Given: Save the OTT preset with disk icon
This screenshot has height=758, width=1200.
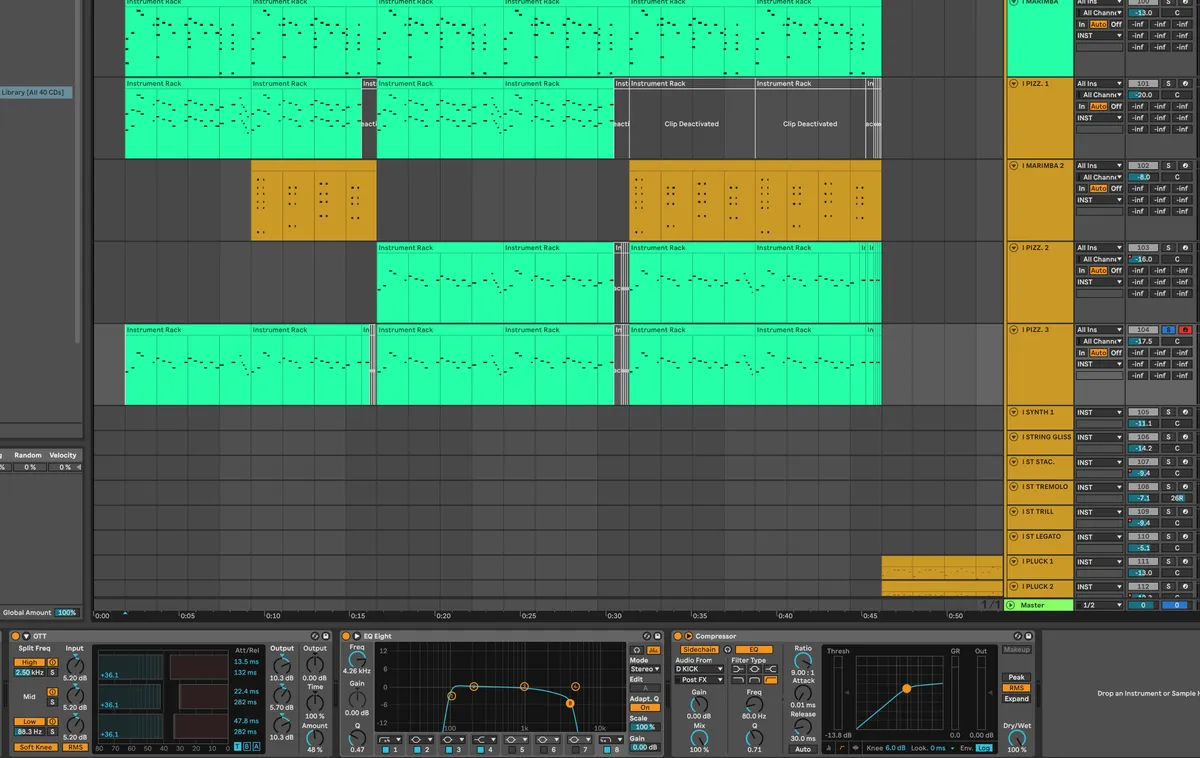Looking at the screenshot, I should click(x=325, y=636).
